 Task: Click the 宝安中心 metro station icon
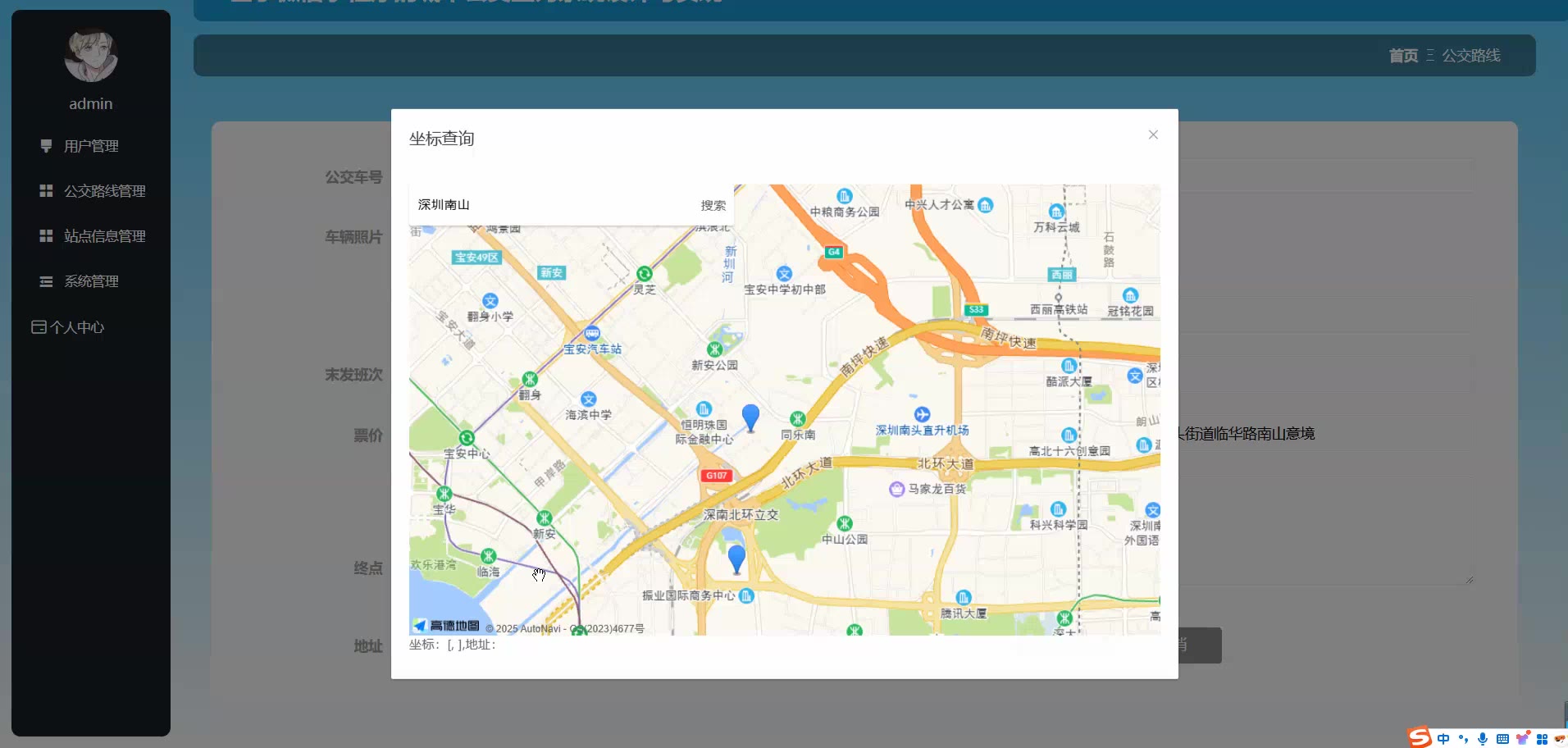pyautogui.click(x=467, y=438)
